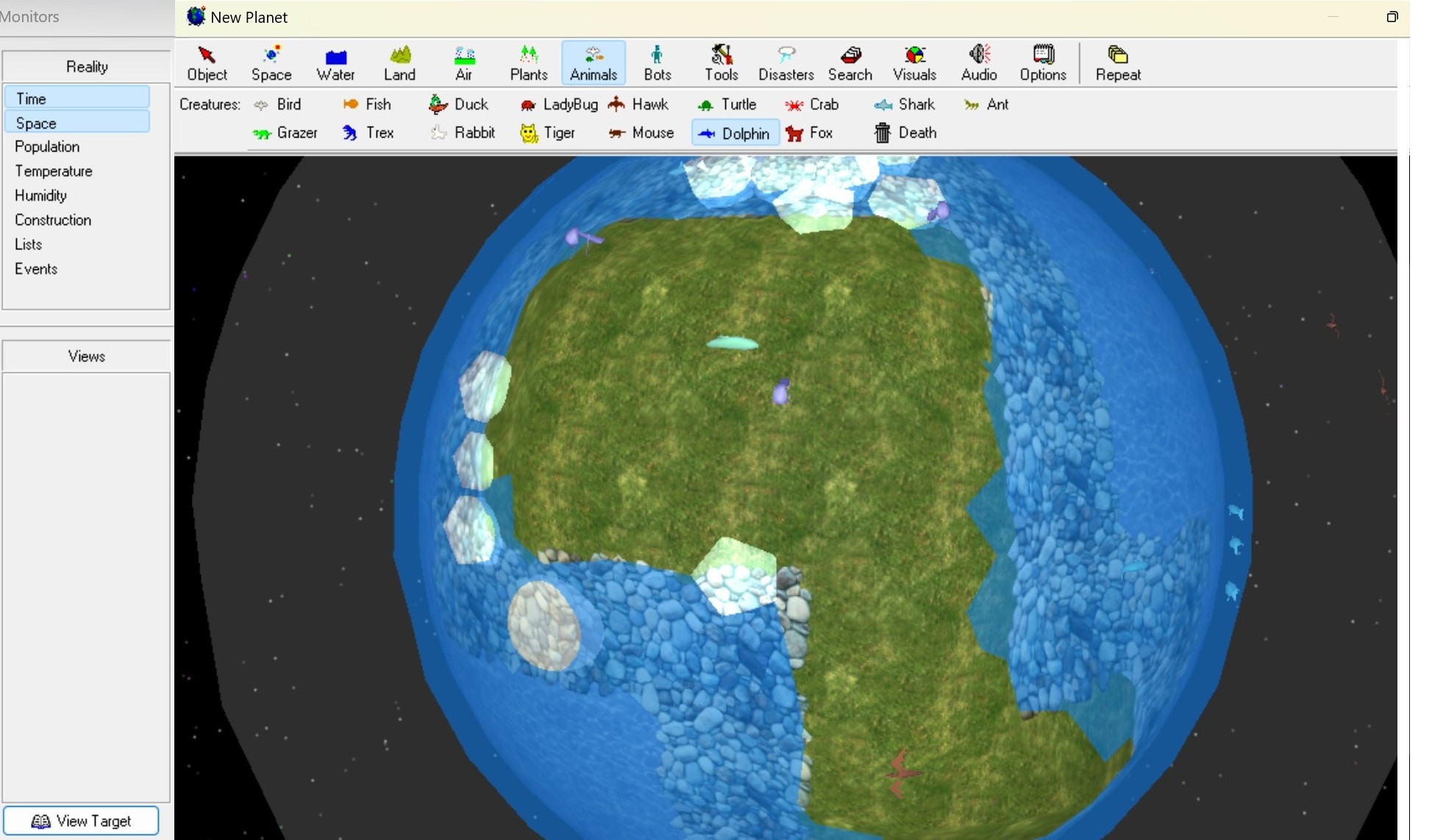Choose the Hawk creature
The height and width of the screenshot is (840, 1432).
[x=638, y=104]
